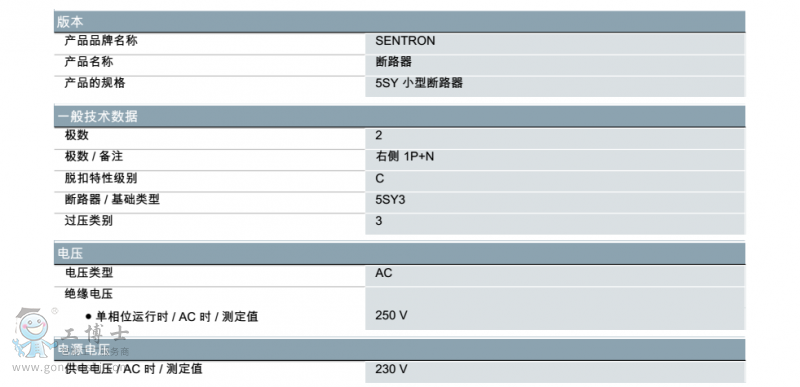Click the cartoon mascot watermark logo
800x387 pixels.
coord(34,332)
